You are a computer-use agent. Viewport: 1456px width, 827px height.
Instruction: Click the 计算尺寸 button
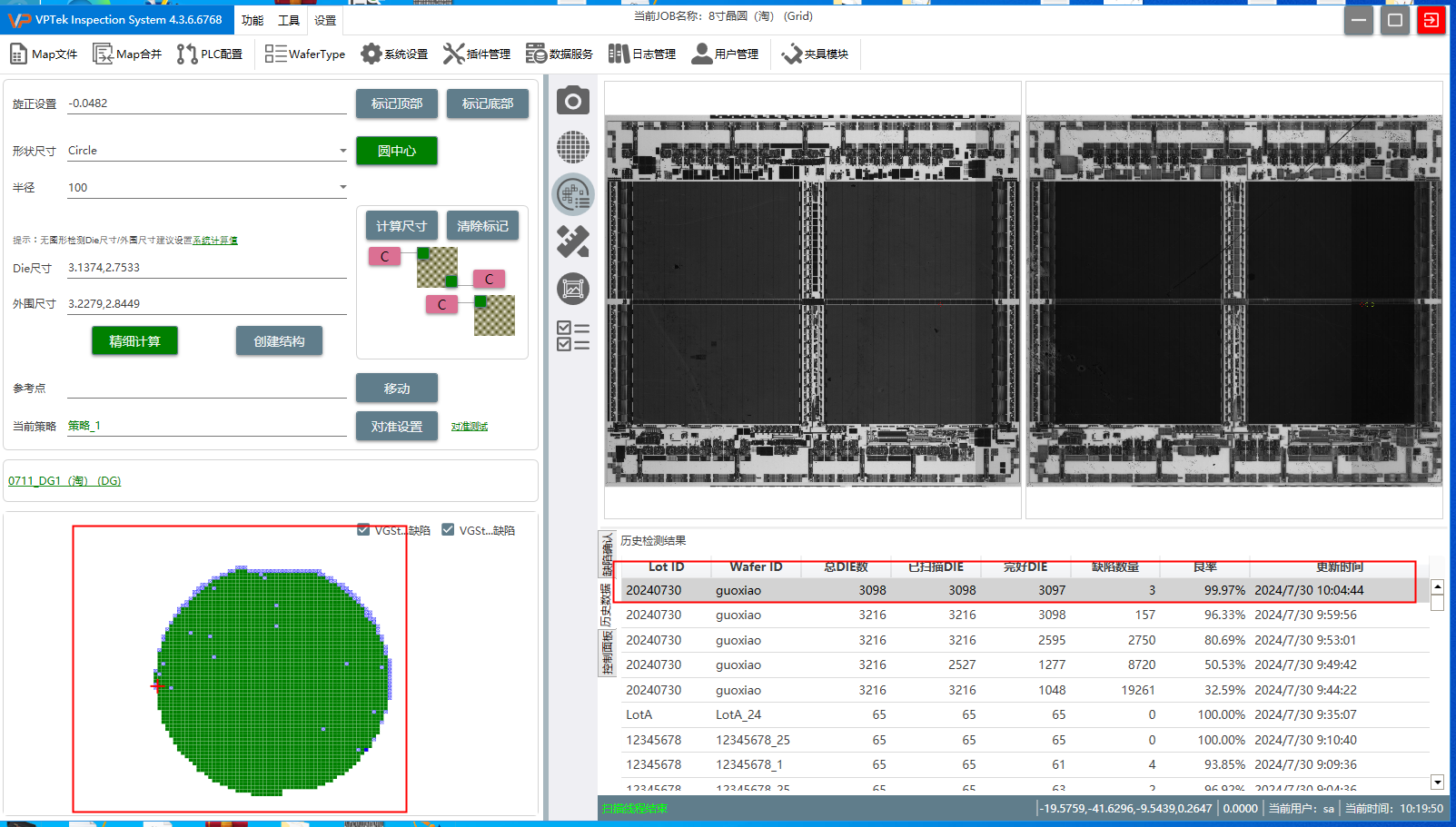click(401, 226)
